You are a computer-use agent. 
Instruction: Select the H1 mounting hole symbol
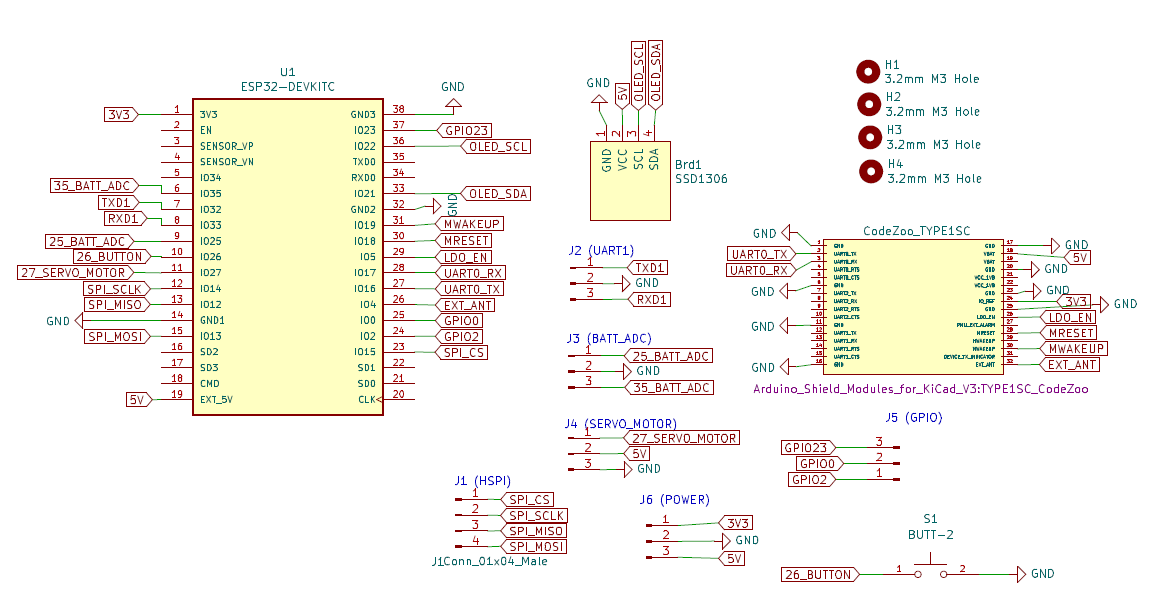click(x=868, y=72)
